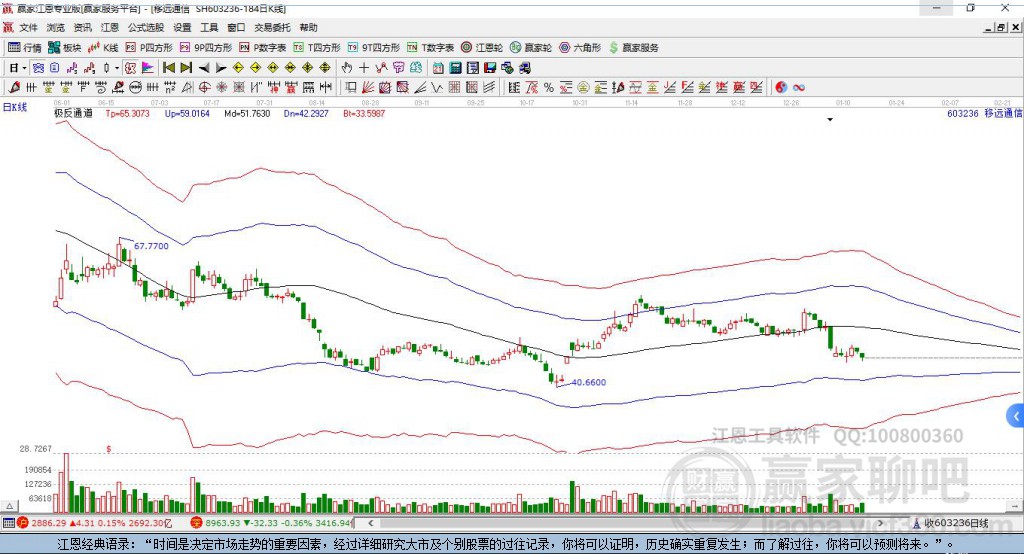Select the hand pan tool
Screen dimensions: 1024x554
[347, 68]
